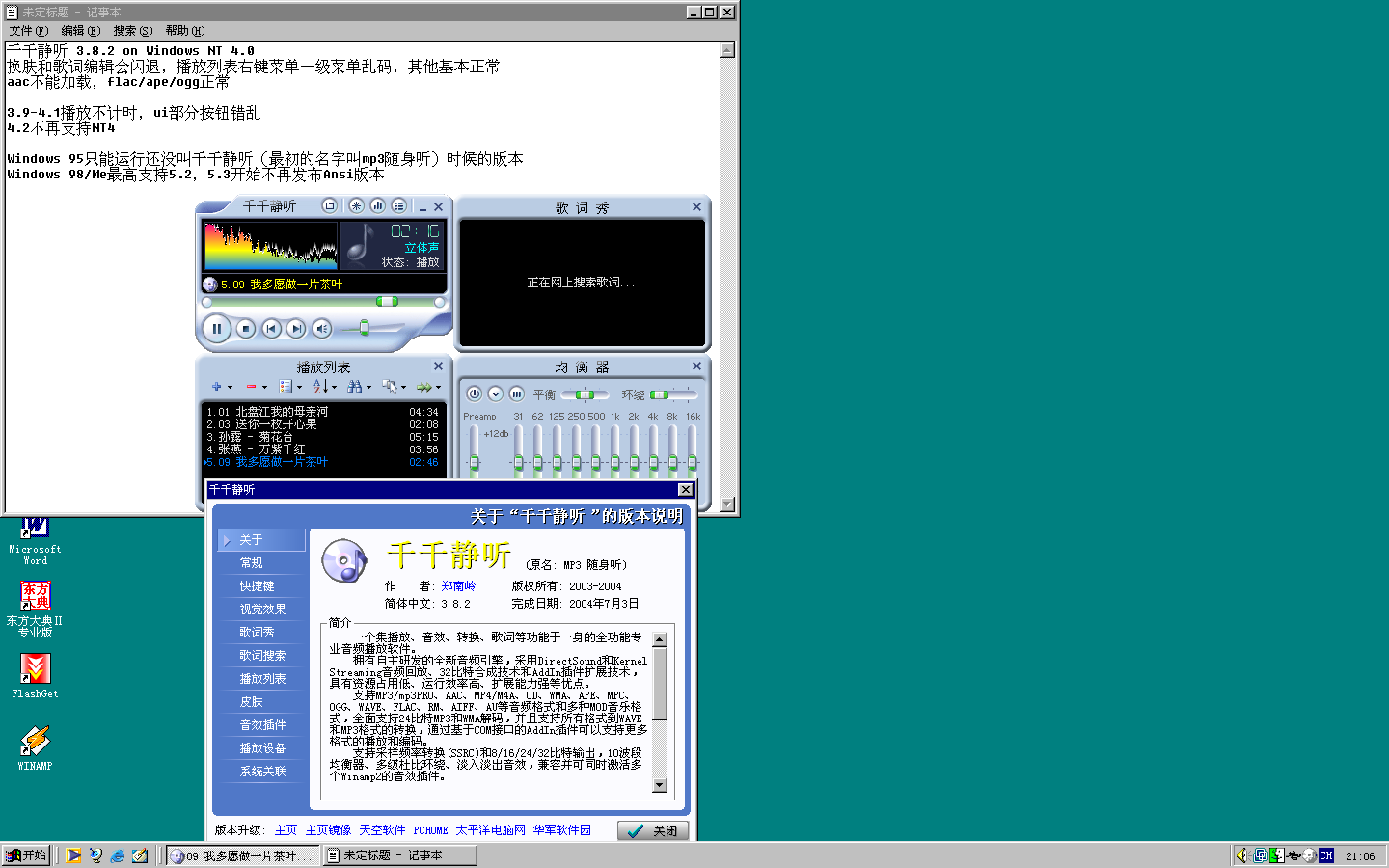Skip to the next track
Image resolution: width=1389 pixels, height=868 pixels.
click(x=296, y=329)
